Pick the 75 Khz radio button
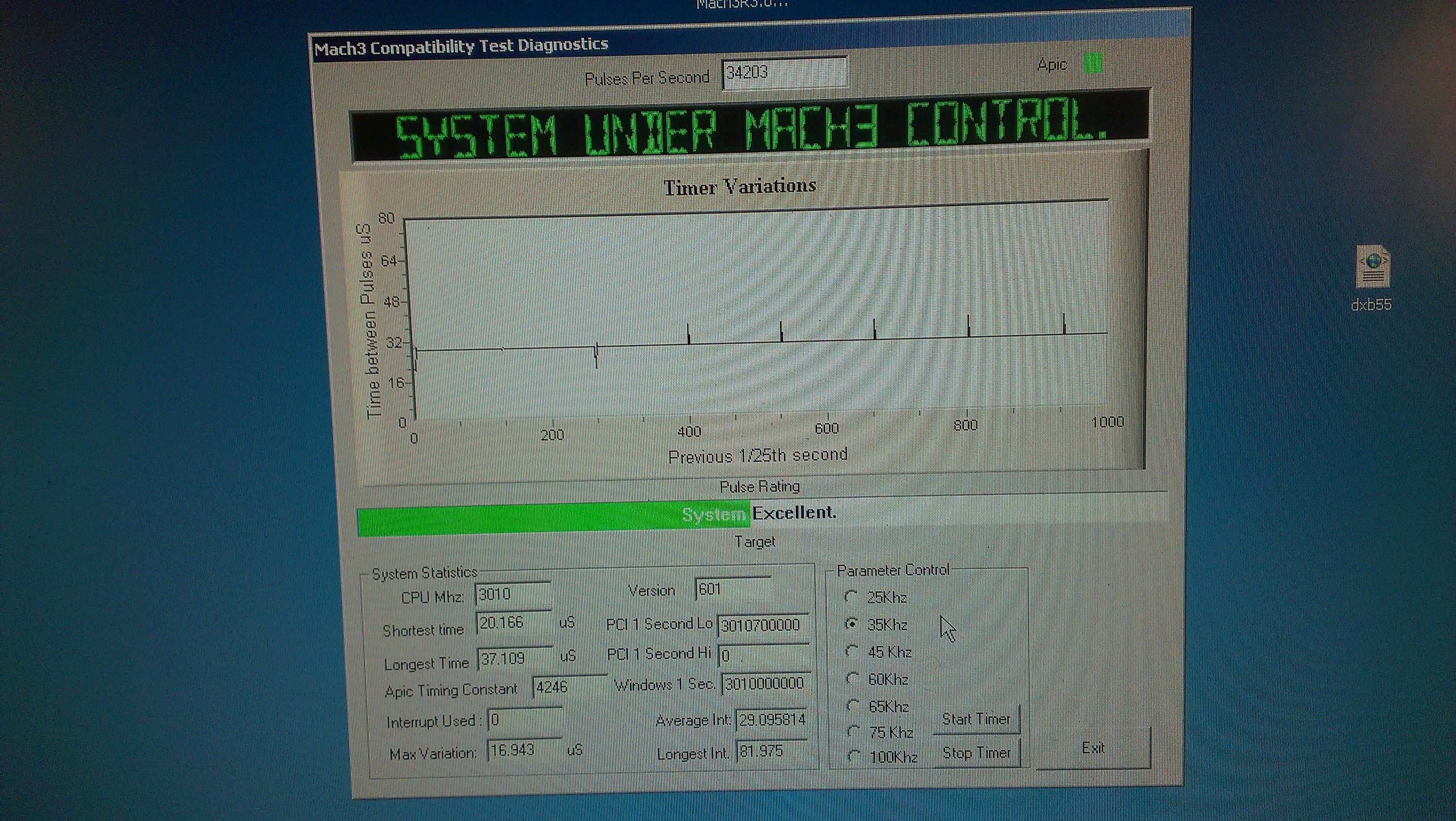Viewport: 1456px width, 821px height. pos(853,732)
